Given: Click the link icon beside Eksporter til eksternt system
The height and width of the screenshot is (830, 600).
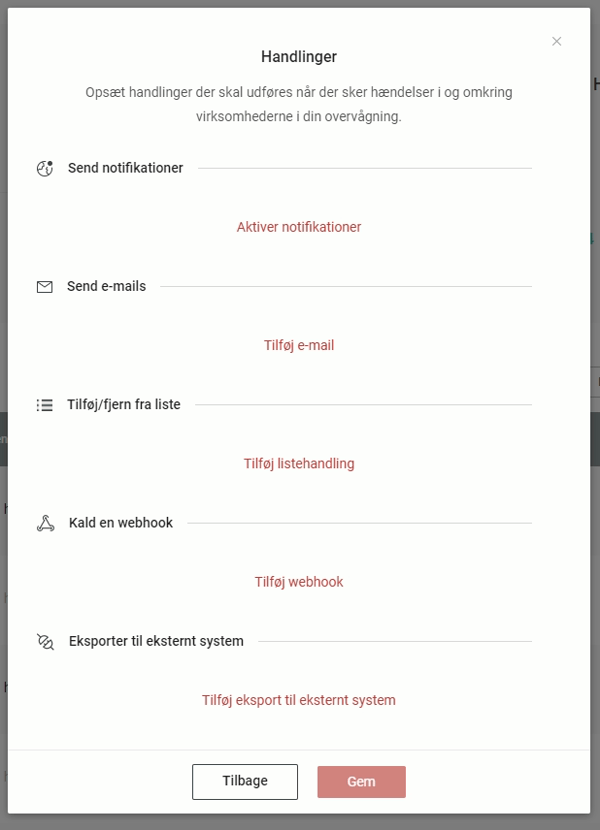Looking at the screenshot, I should click(x=45, y=641).
